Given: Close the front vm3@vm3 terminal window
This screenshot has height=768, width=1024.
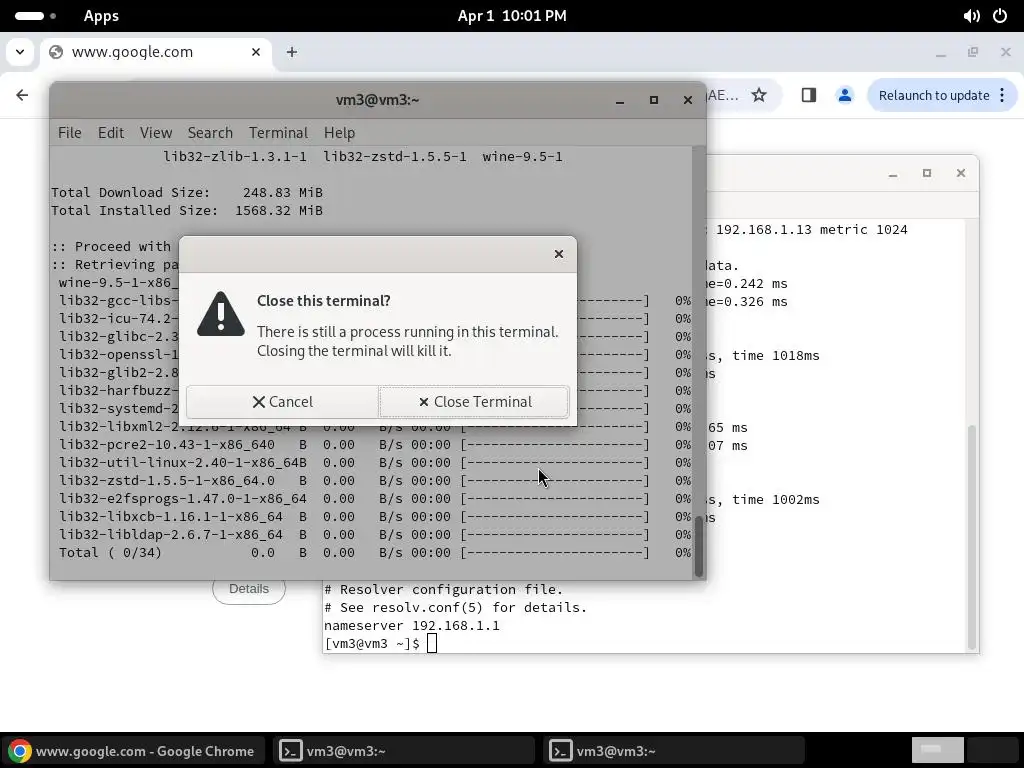Looking at the screenshot, I should tap(688, 101).
